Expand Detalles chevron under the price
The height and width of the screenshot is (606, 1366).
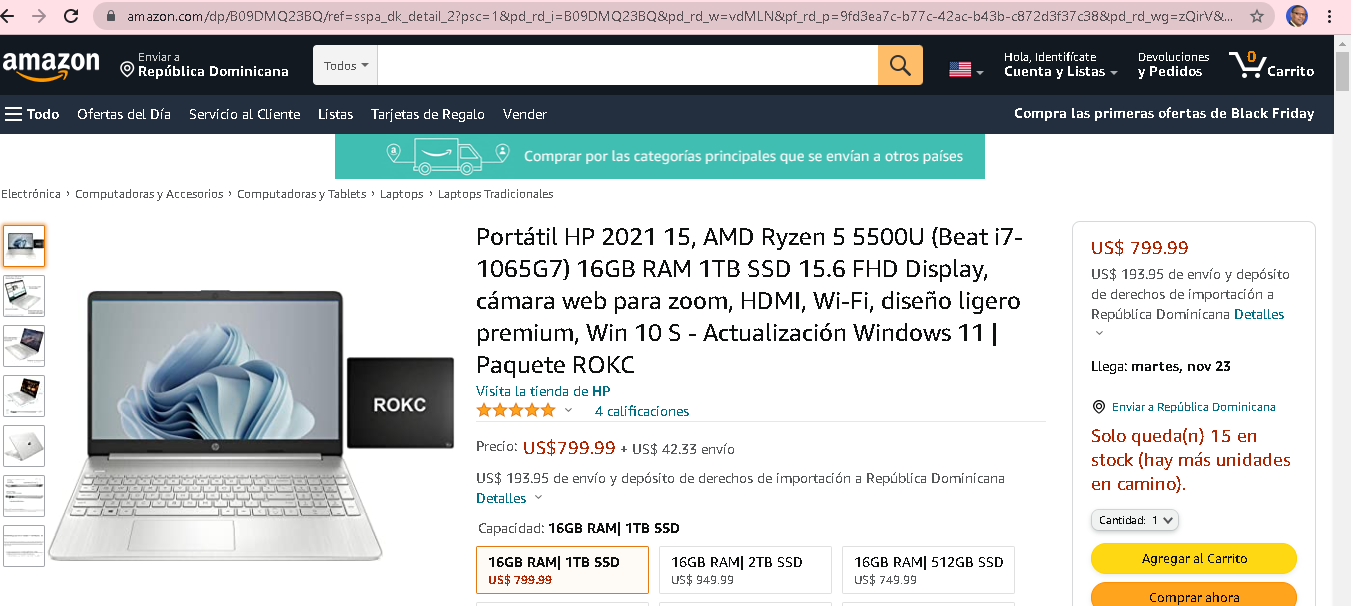538,498
